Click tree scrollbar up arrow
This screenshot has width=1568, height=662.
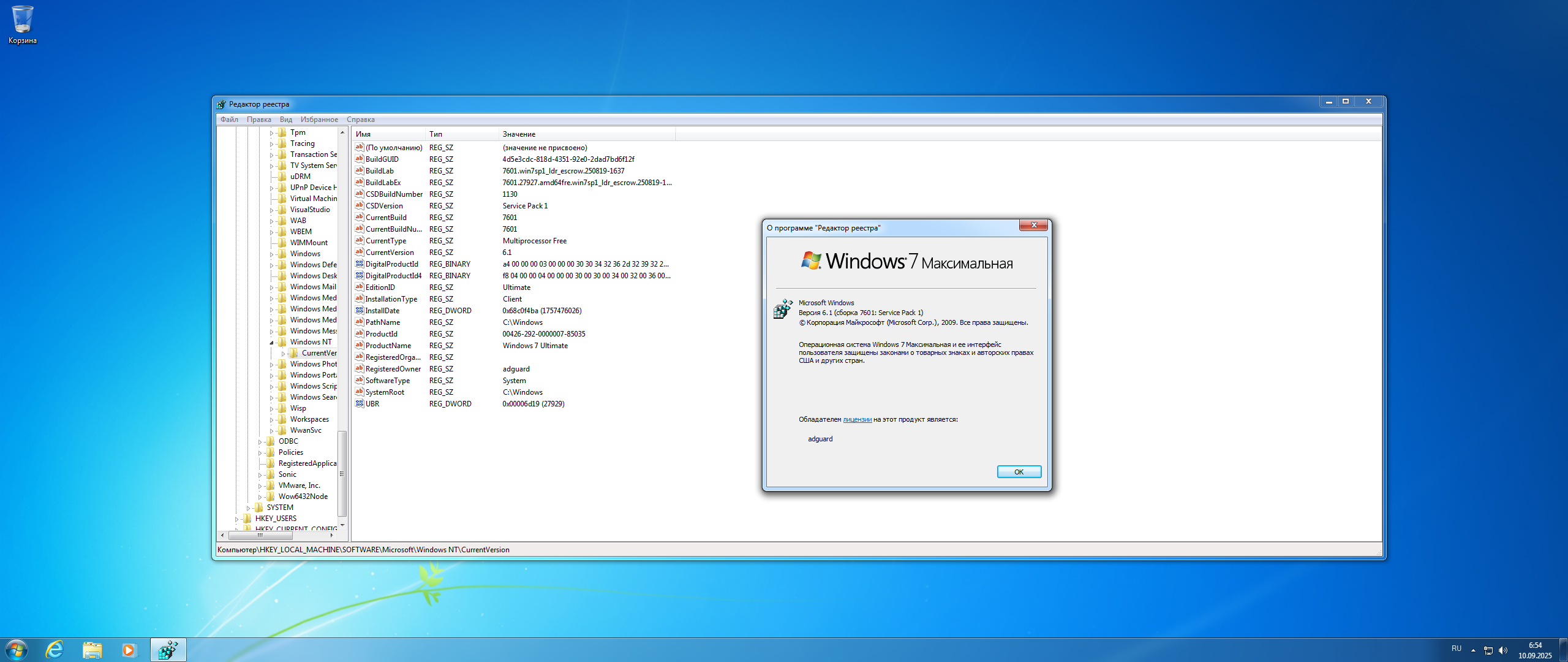(342, 132)
